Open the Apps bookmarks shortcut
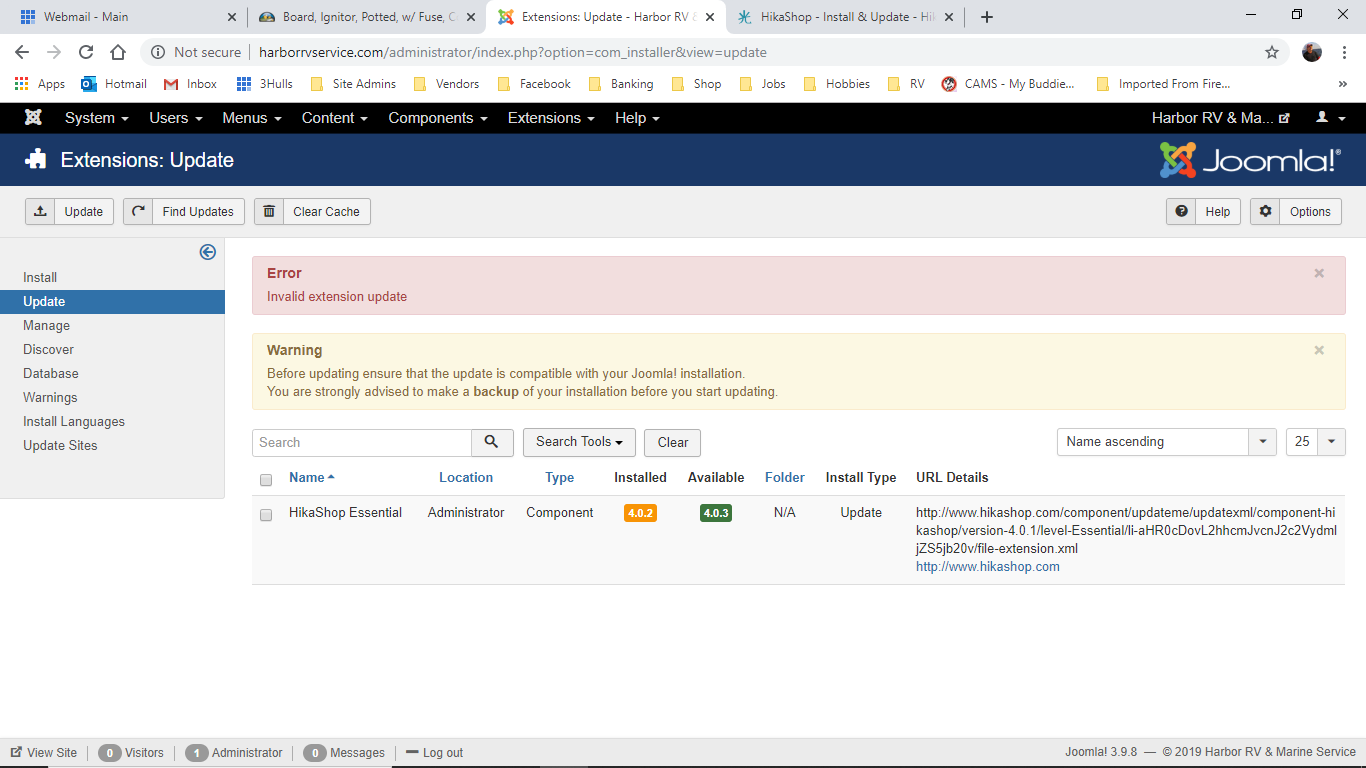1366x768 pixels. point(40,84)
